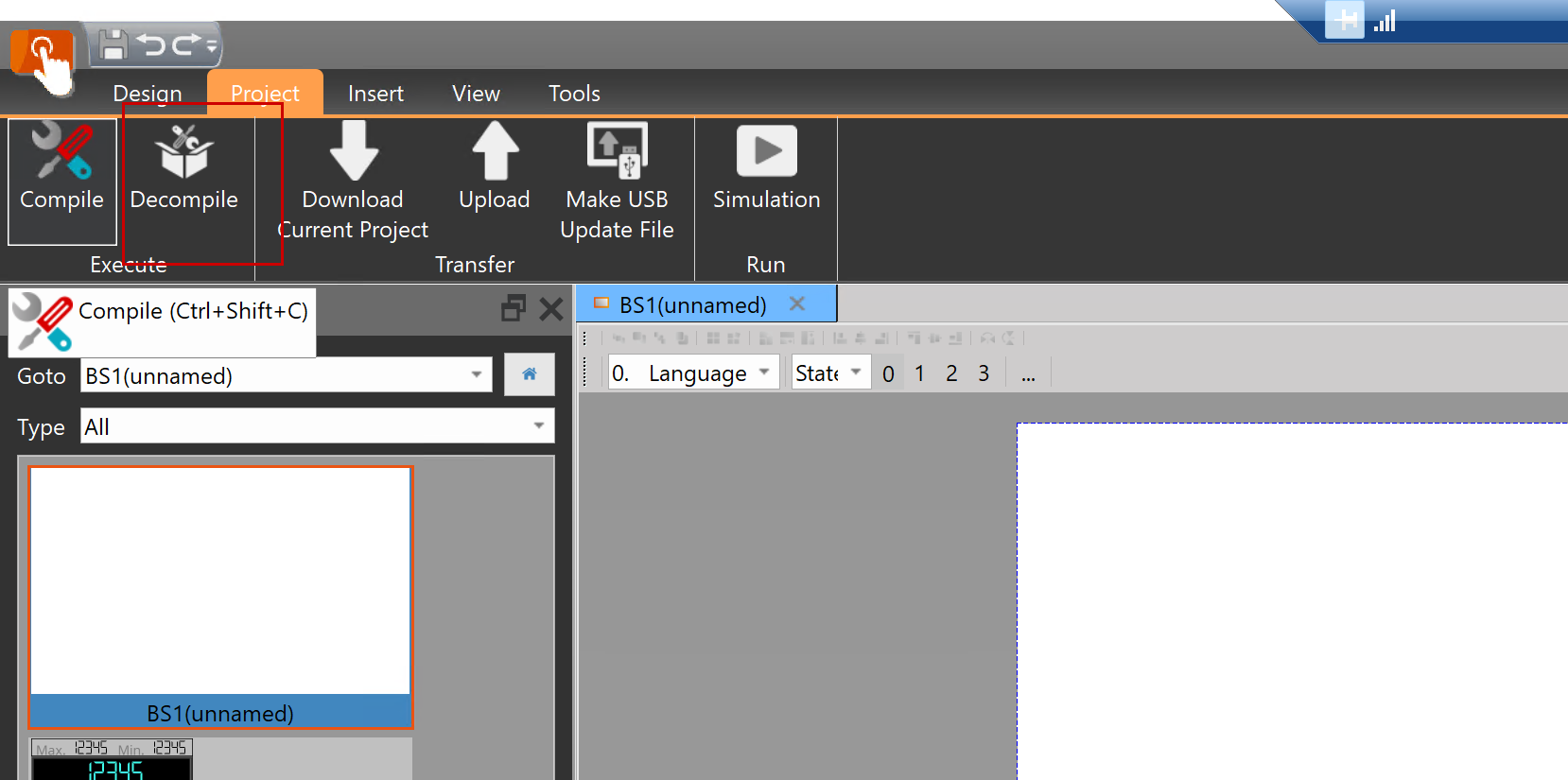This screenshot has height=780, width=1568.
Task: Open the Tools ribbon tab
Action: point(574,94)
